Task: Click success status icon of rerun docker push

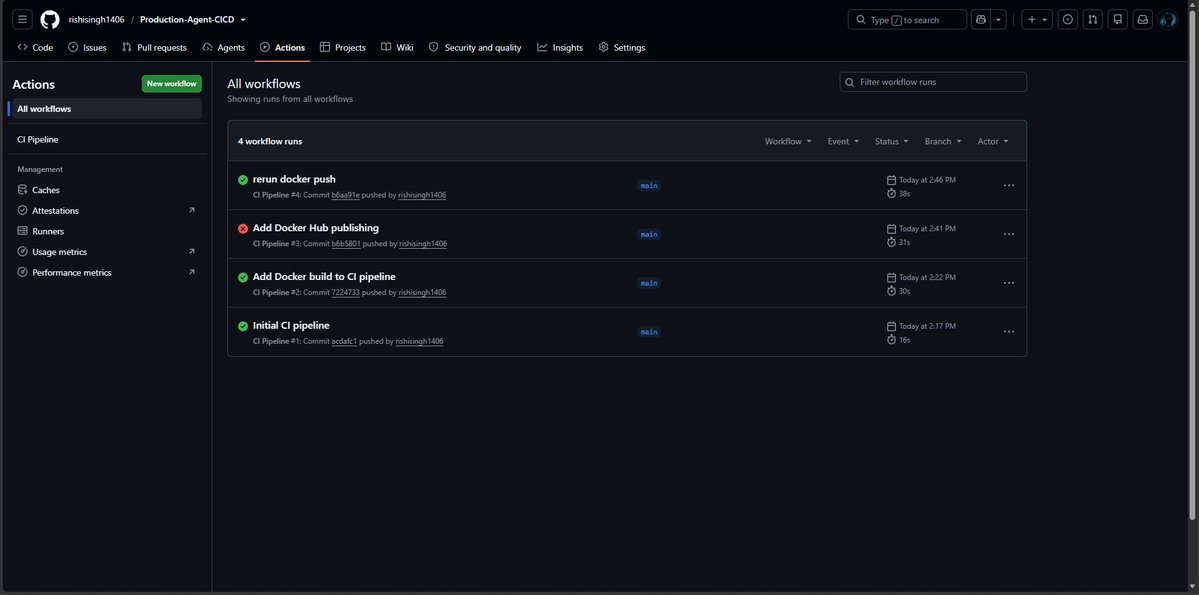Action: (242, 180)
